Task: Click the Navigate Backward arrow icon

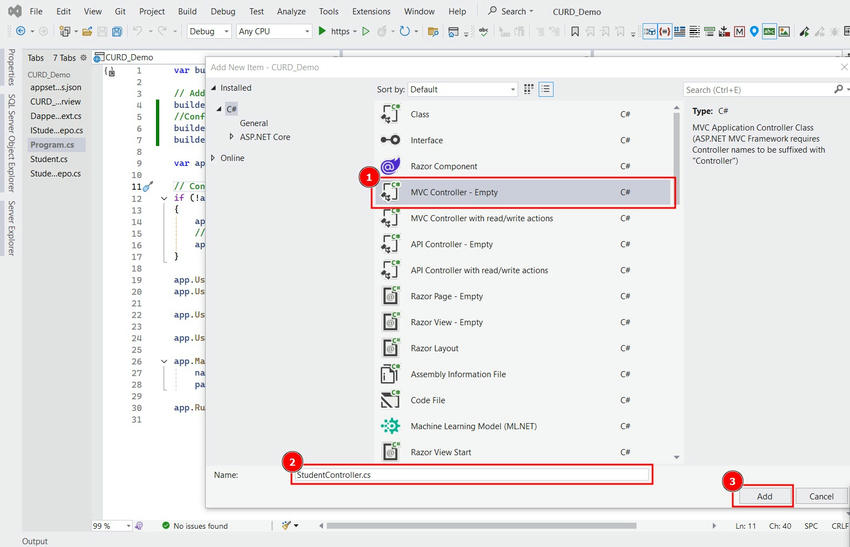Action: (21, 31)
